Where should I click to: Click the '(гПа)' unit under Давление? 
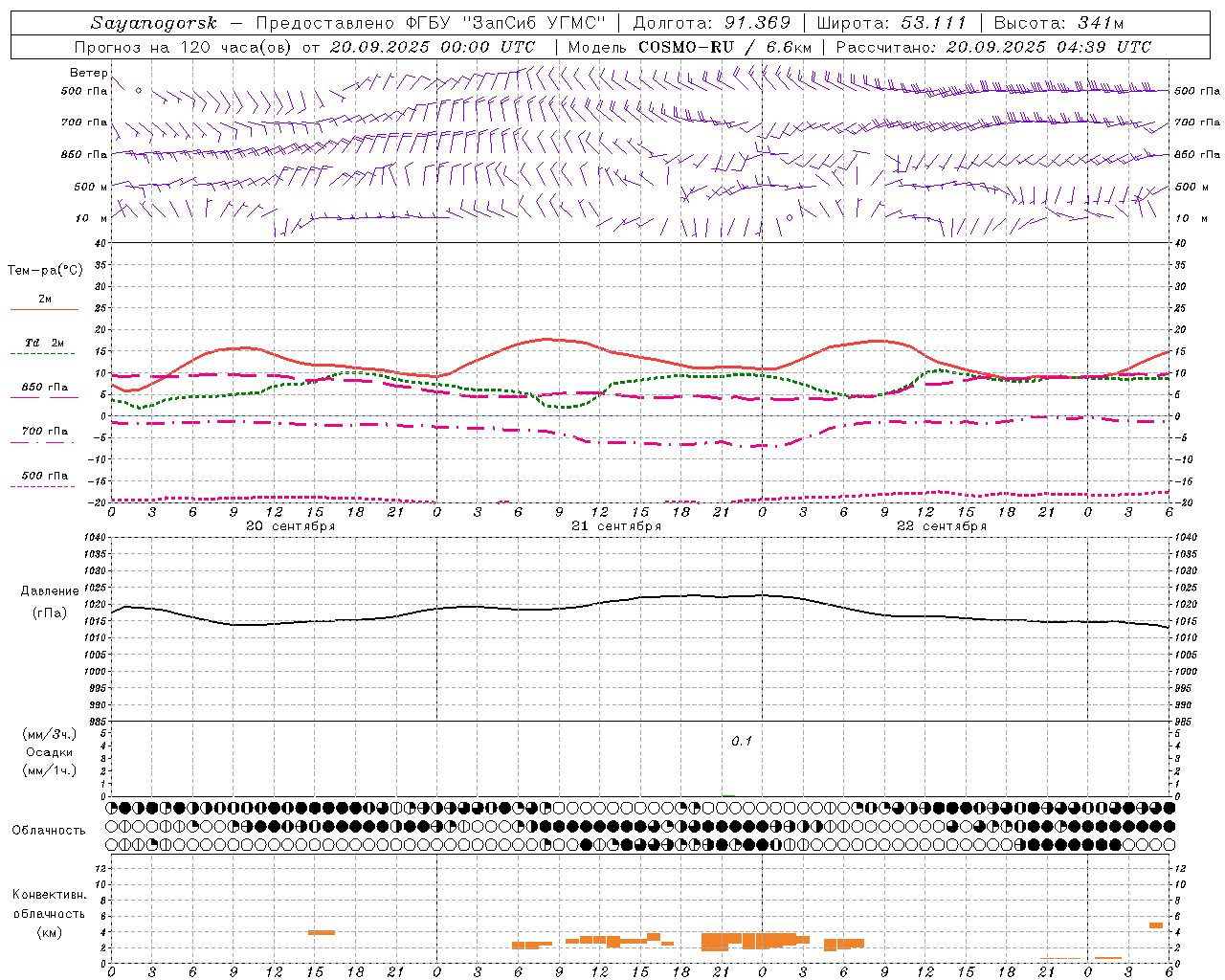tap(50, 613)
